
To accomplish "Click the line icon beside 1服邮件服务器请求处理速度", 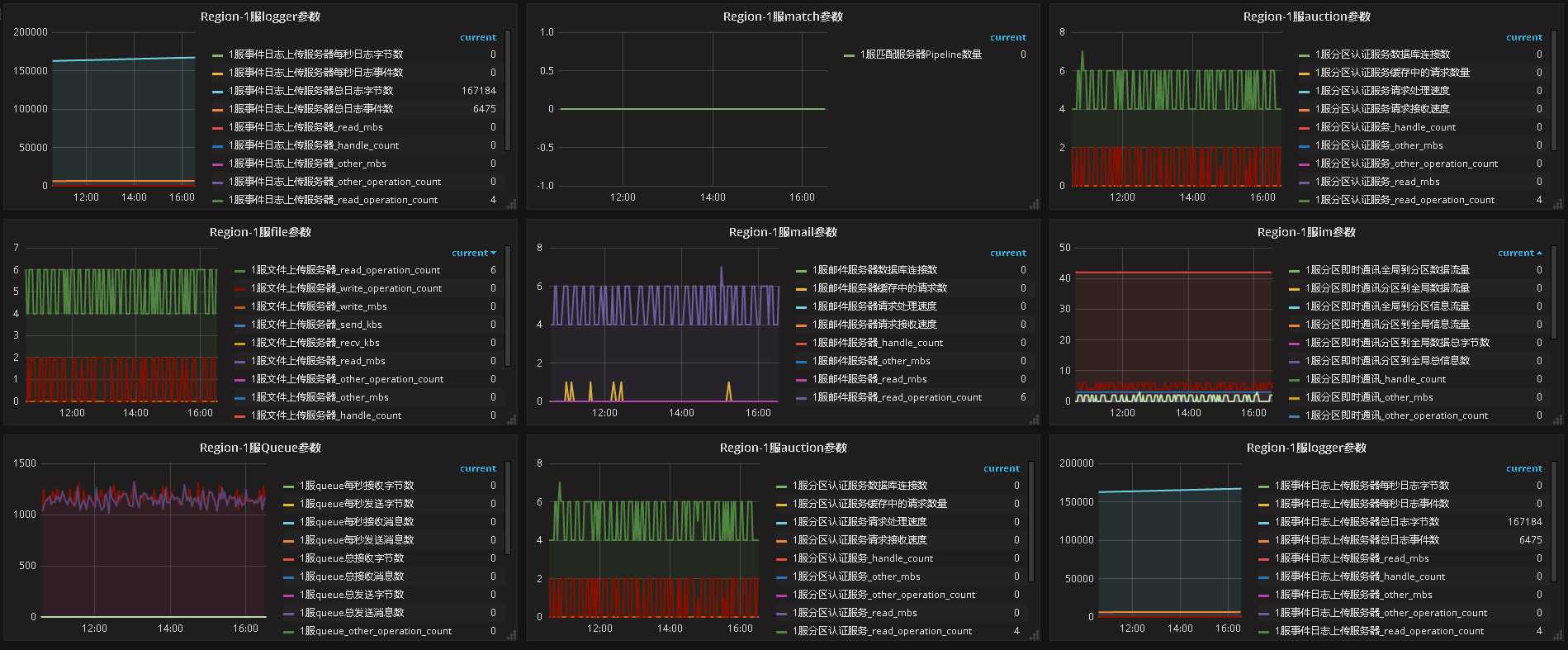I will 801,307.
